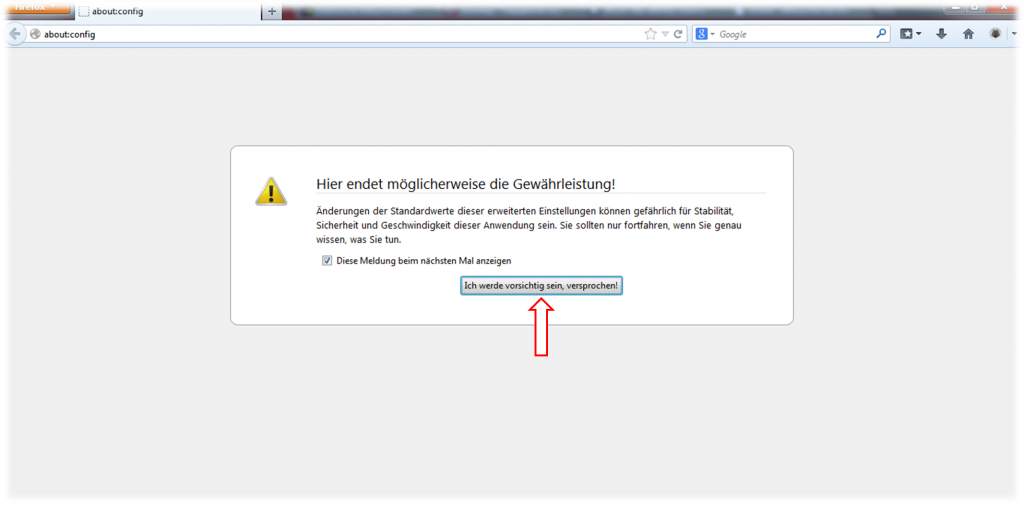Image resolution: width=1024 pixels, height=506 pixels.
Task: Reload the about:config page
Action: point(678,34)
